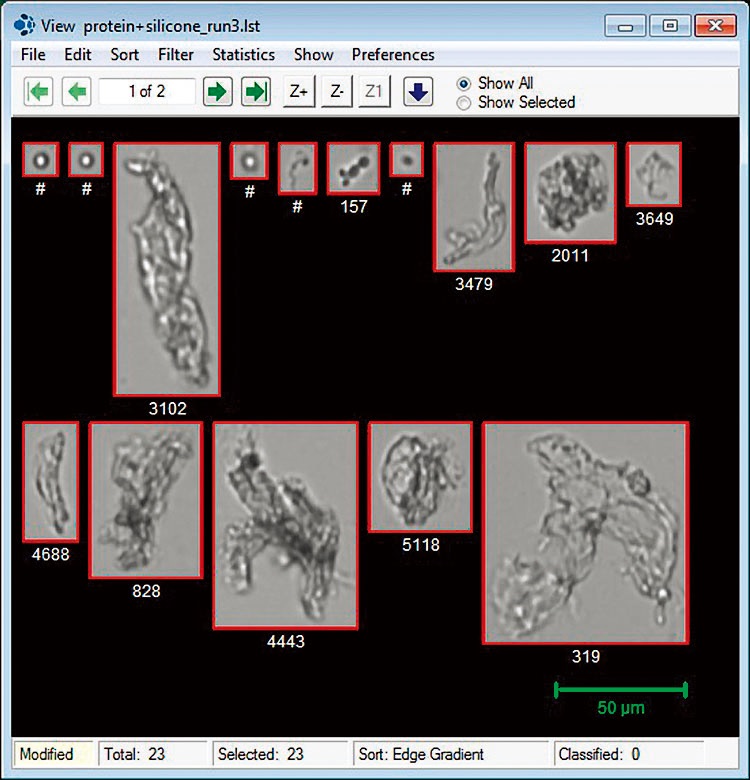Image resolution: width=750 pixels, height=780 pixels.
Task: Select particle thumbnail 3102
Action: pos(167,269)
